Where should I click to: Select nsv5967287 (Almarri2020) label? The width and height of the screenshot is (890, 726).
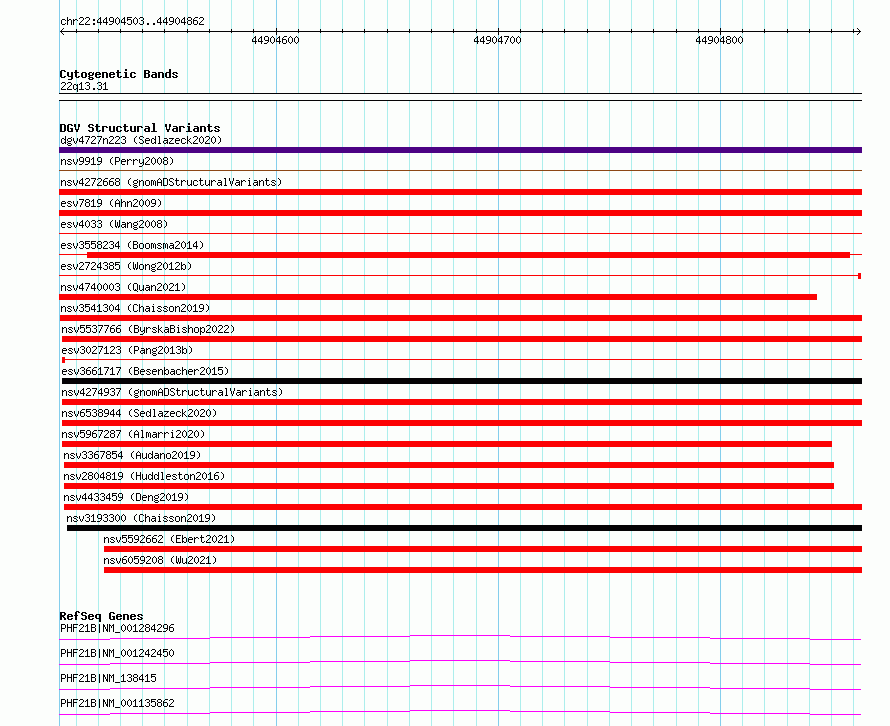[x=133, y=434]
